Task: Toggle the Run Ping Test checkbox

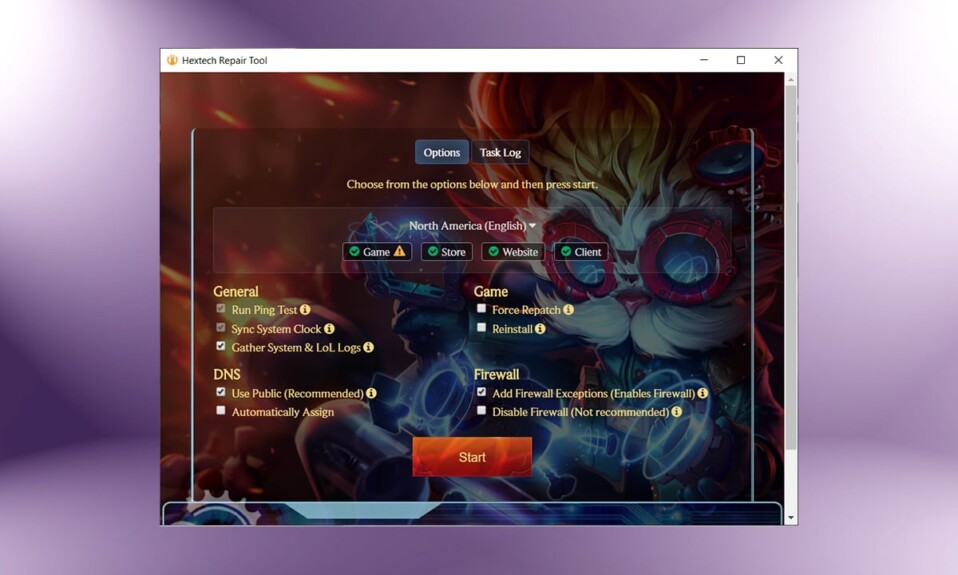Action: 221,309
